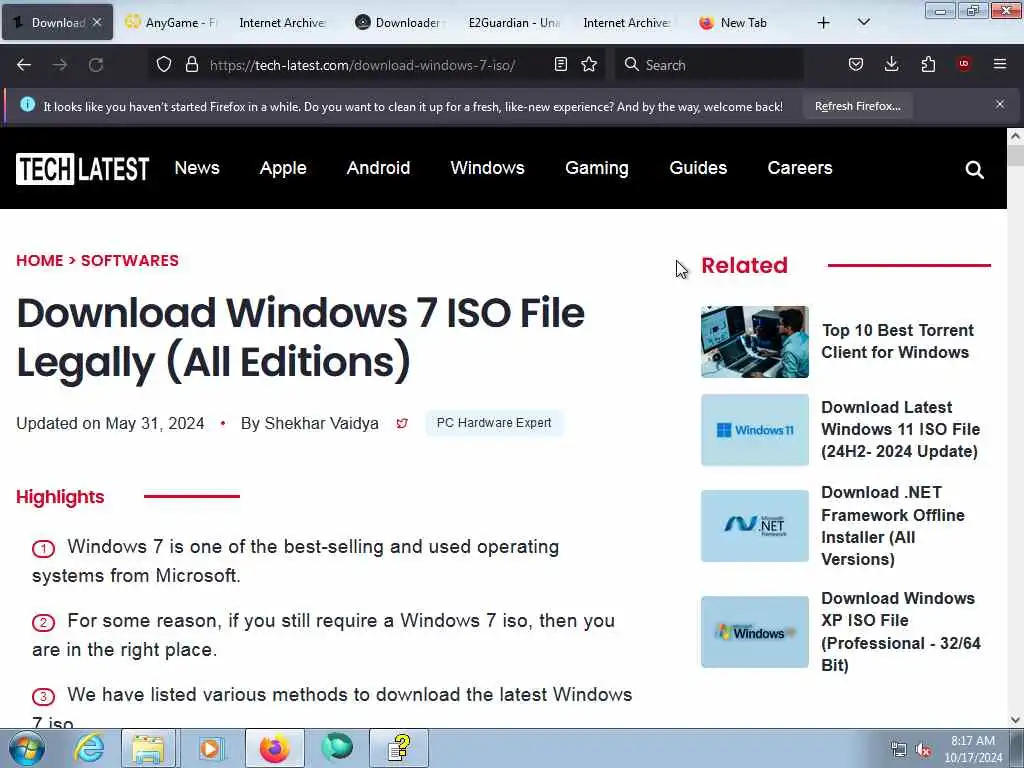Expand the list all tabs chevron
The height and width of the screenshot is (768, 1024).
863,23
